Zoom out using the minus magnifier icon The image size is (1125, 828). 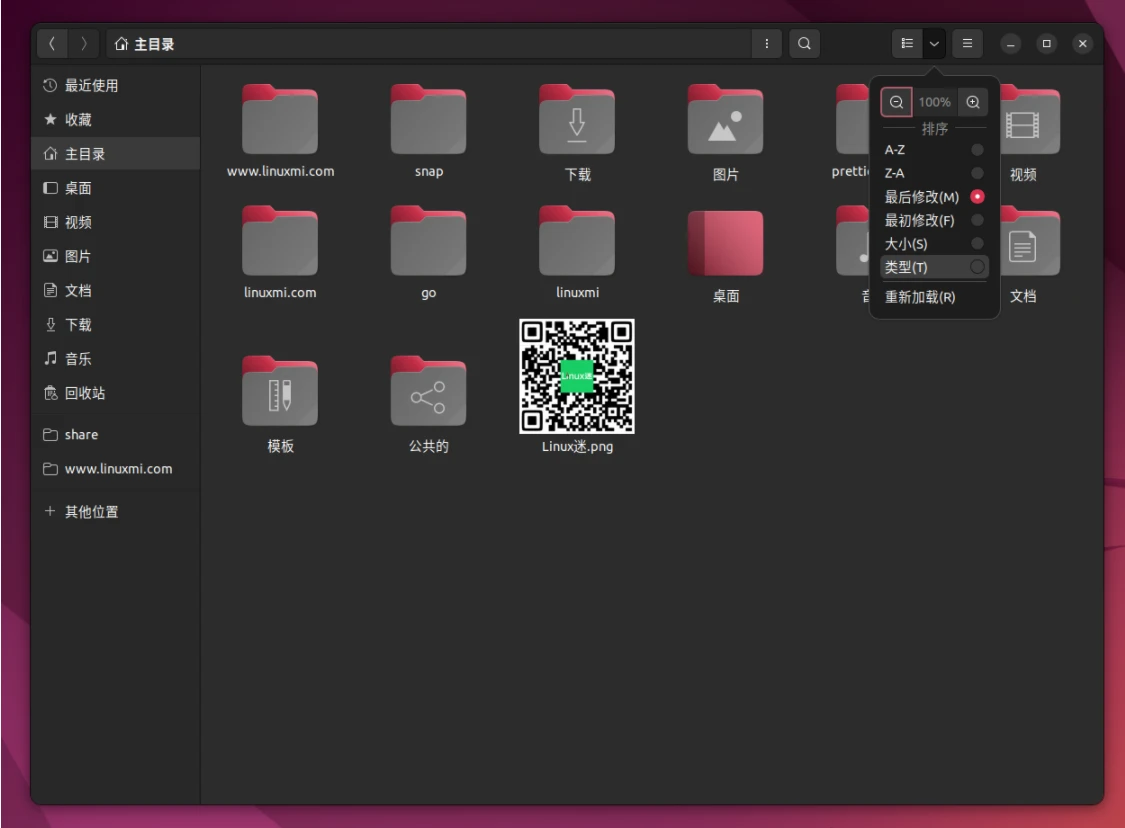pos(897,101)
